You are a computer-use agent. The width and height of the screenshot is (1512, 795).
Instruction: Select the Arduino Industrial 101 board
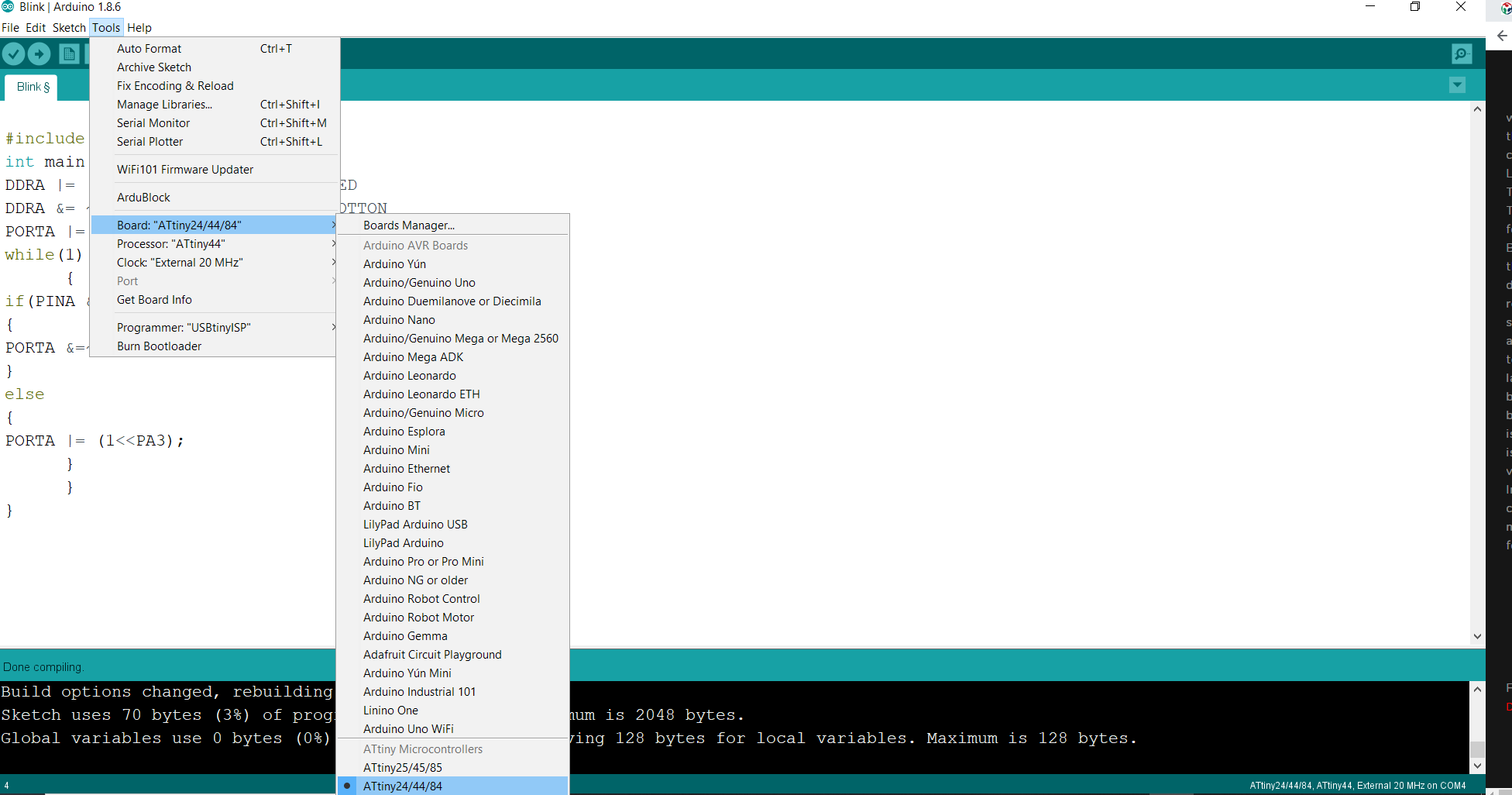452,691
